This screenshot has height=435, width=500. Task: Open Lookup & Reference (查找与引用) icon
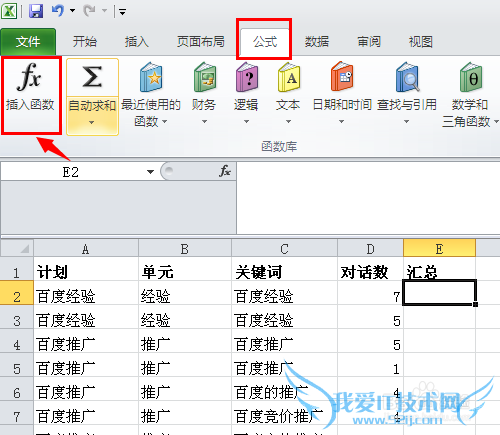[x=407, y=77]
